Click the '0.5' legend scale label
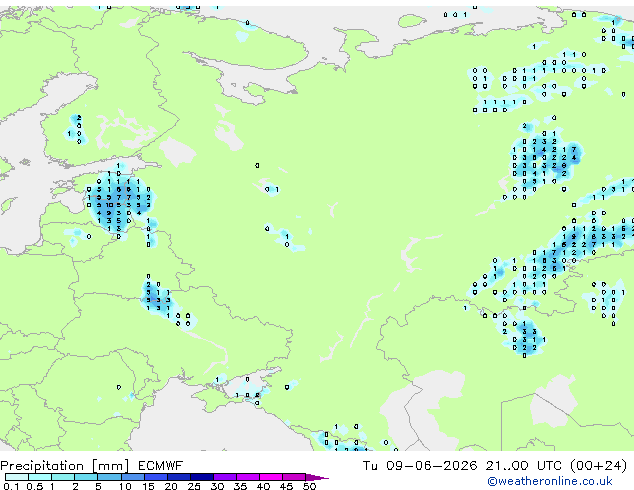Screen dimensions: 634x490 (35, 486)
